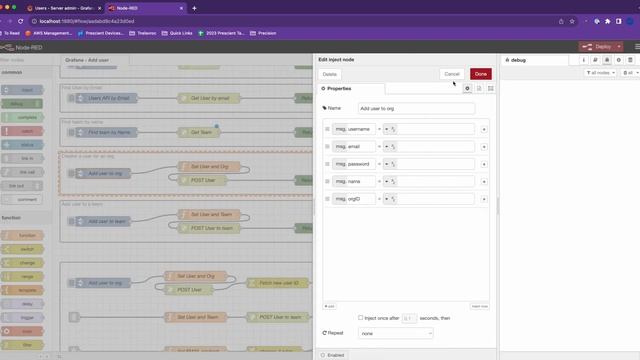
Task: Click the msg.username value field
Action: pos(436,129)
